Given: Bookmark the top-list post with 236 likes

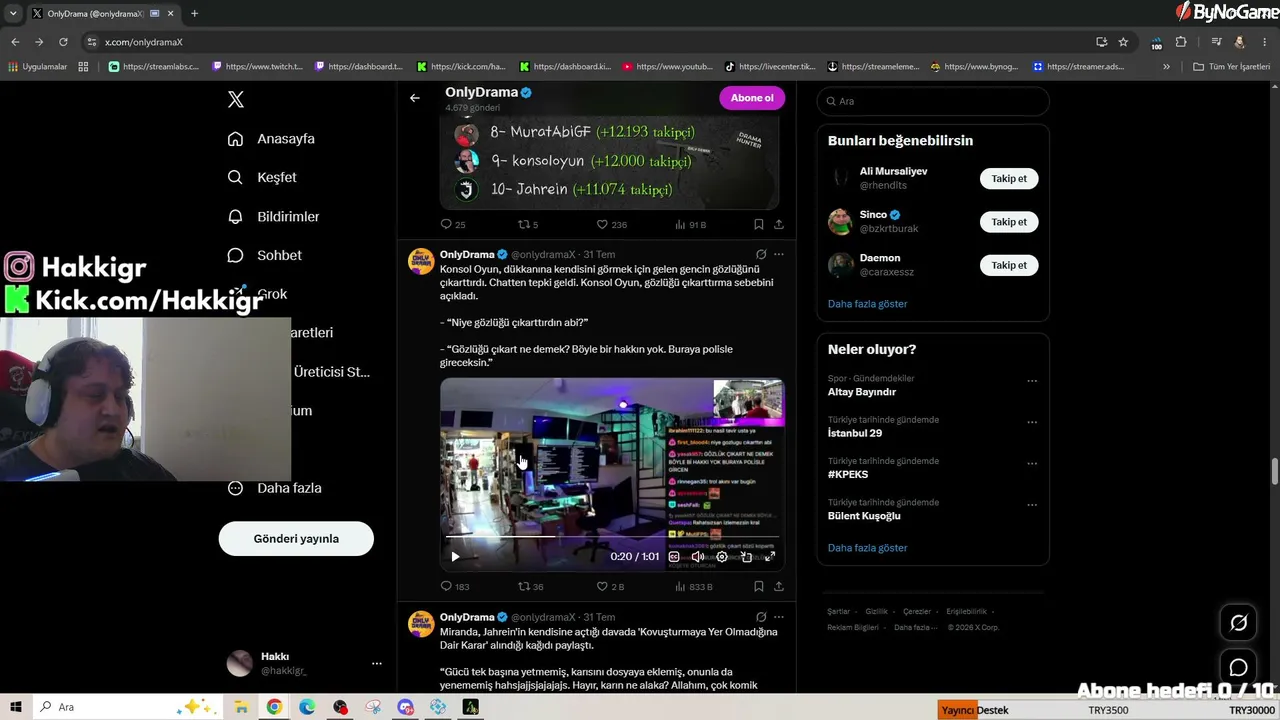Looking at the screenshot, I should tap(759, 225).
